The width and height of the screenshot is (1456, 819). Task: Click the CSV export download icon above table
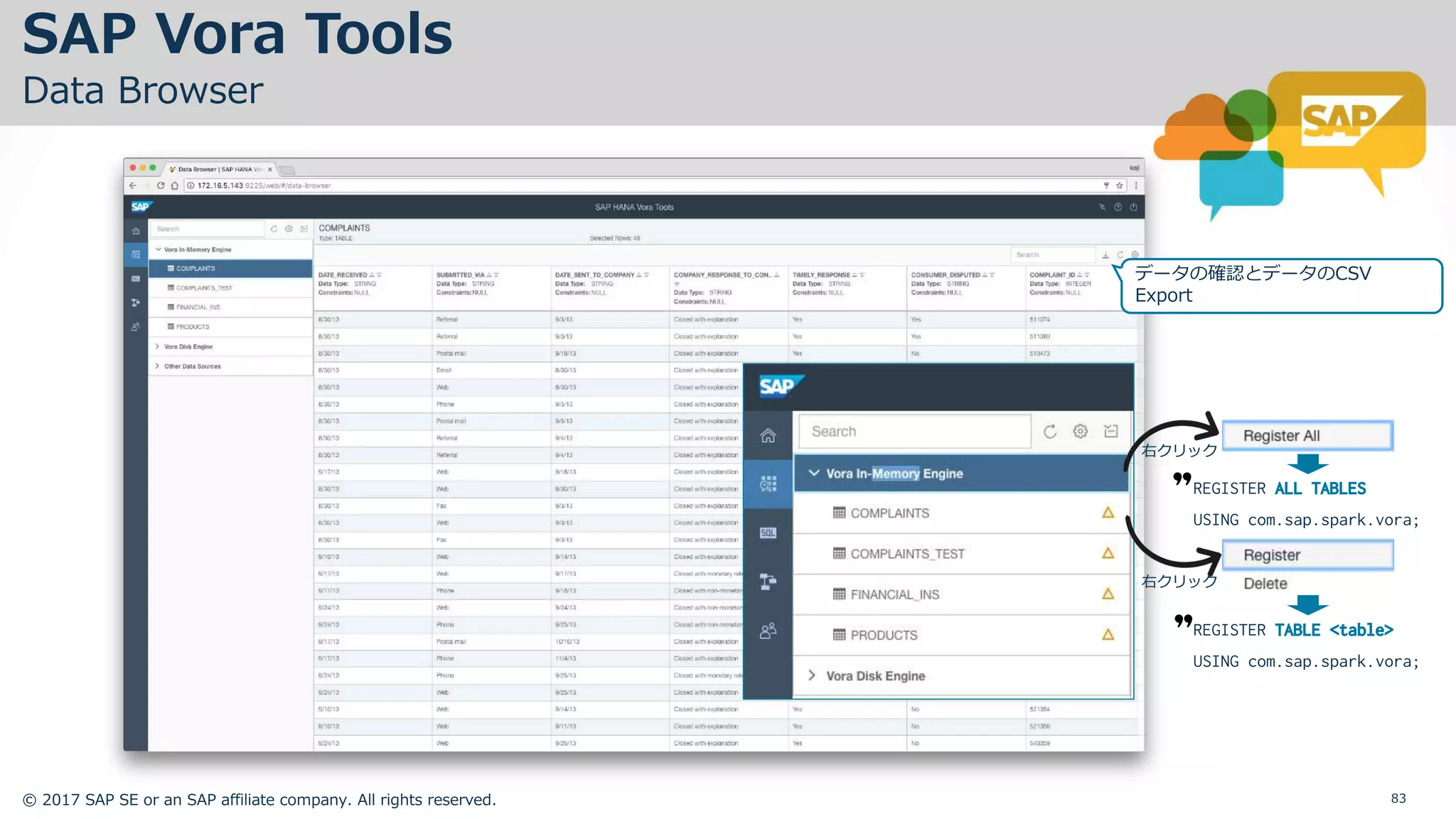click(x=1106, y=255)
